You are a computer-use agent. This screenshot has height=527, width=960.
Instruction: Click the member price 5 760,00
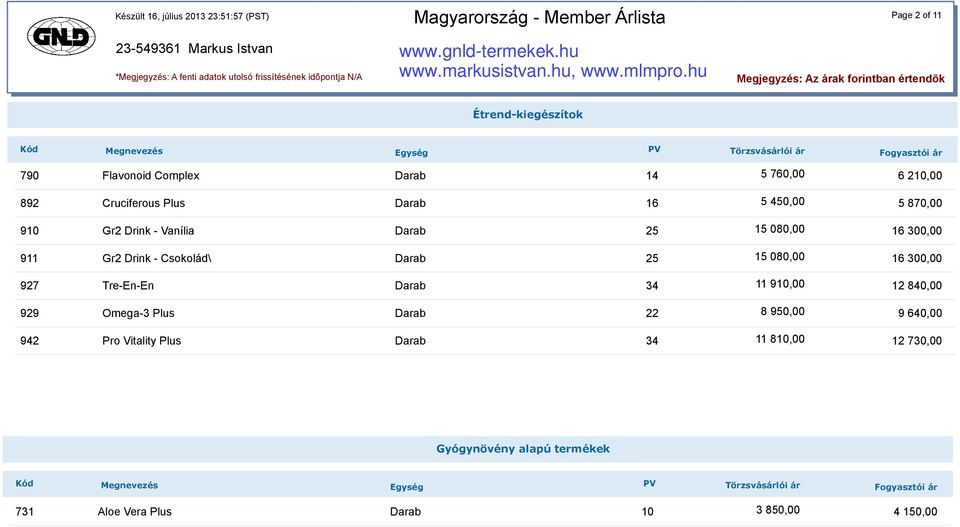(x=782, y=174)
